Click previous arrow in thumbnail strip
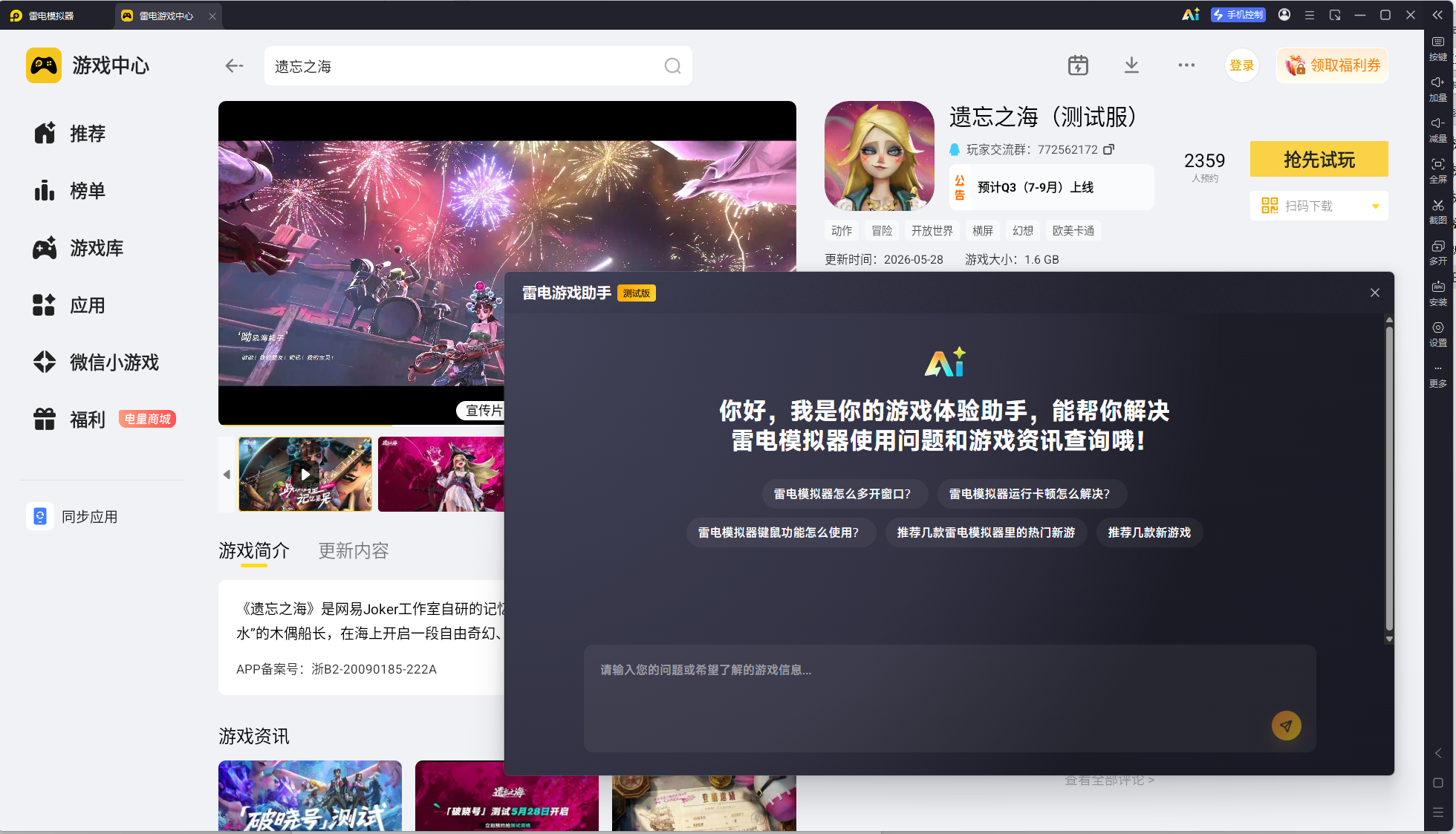Screen dimensions: 1456x834 tap(227, 474)
